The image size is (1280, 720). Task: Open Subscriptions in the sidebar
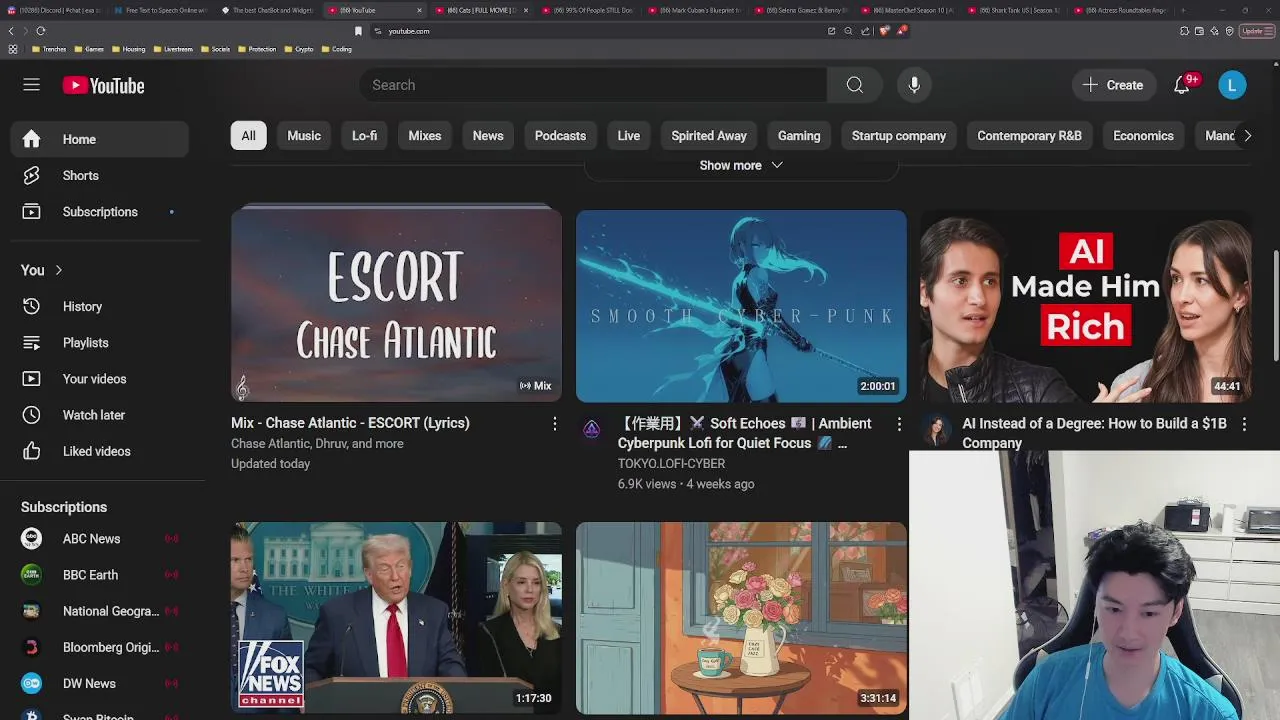(x=99, y=212)
